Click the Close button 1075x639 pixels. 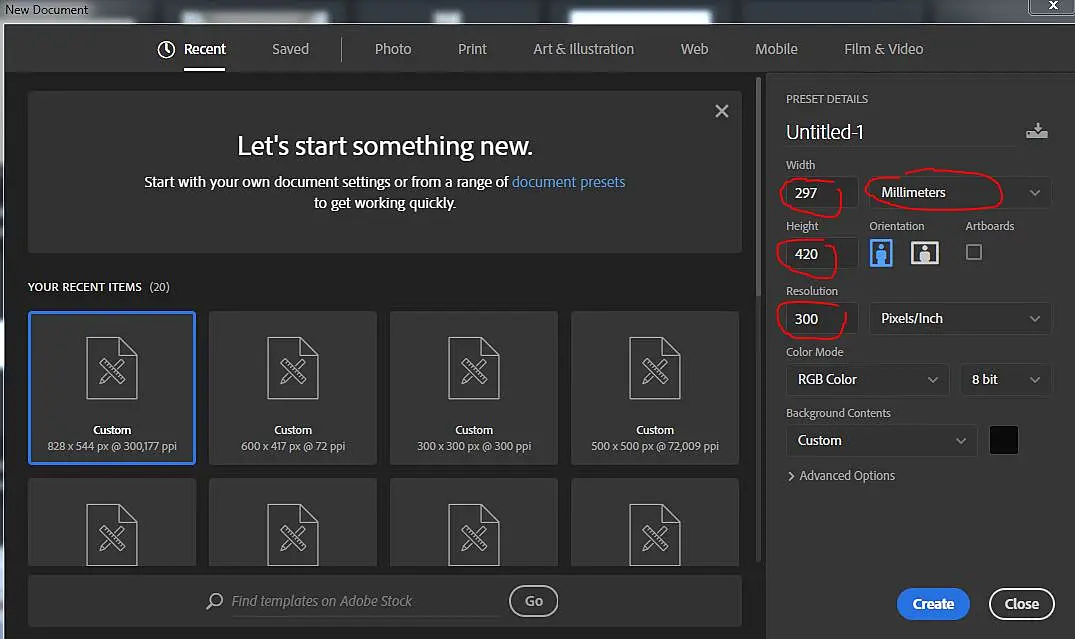(x=1022, y=604)
